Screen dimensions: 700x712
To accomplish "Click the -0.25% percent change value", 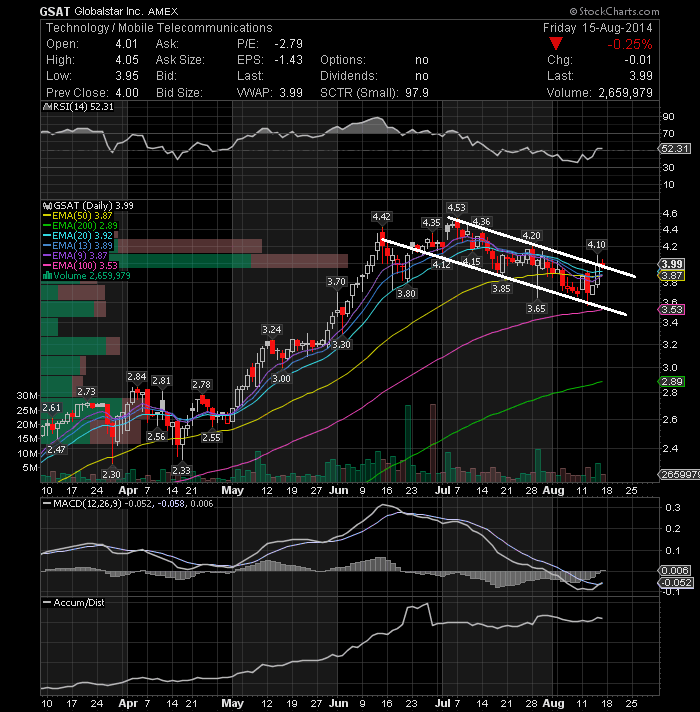I will pos(630,44).
